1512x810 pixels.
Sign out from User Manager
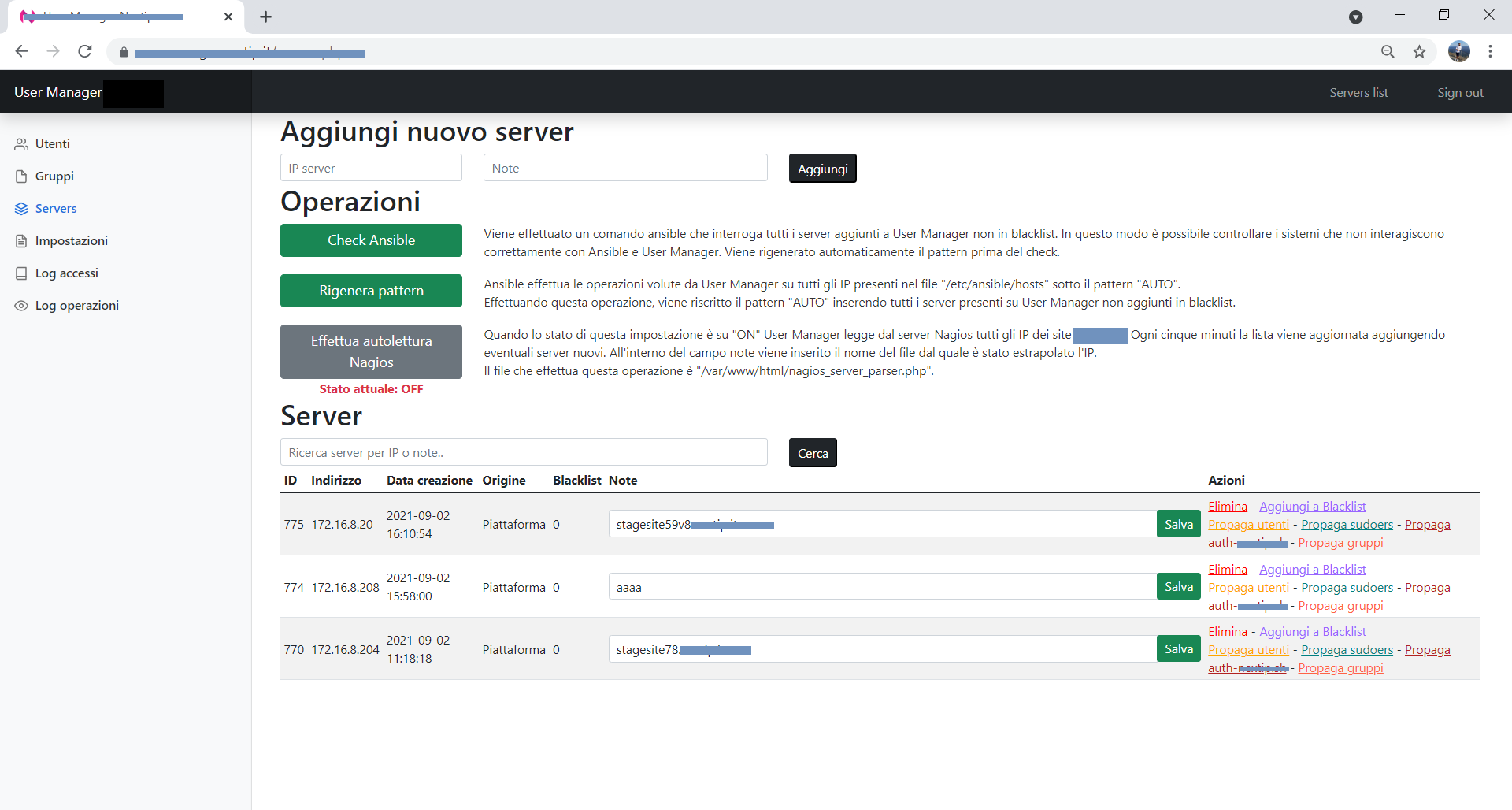point(1460,92)
